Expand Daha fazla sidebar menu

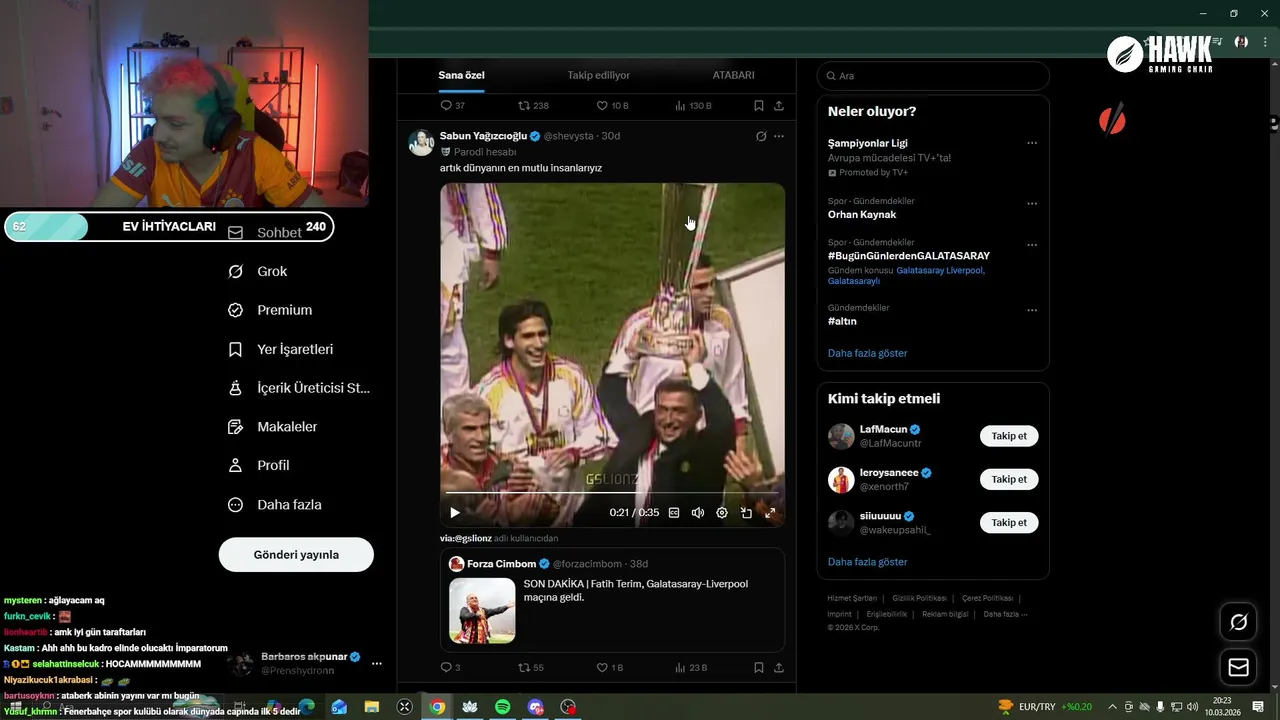point(275,505)
